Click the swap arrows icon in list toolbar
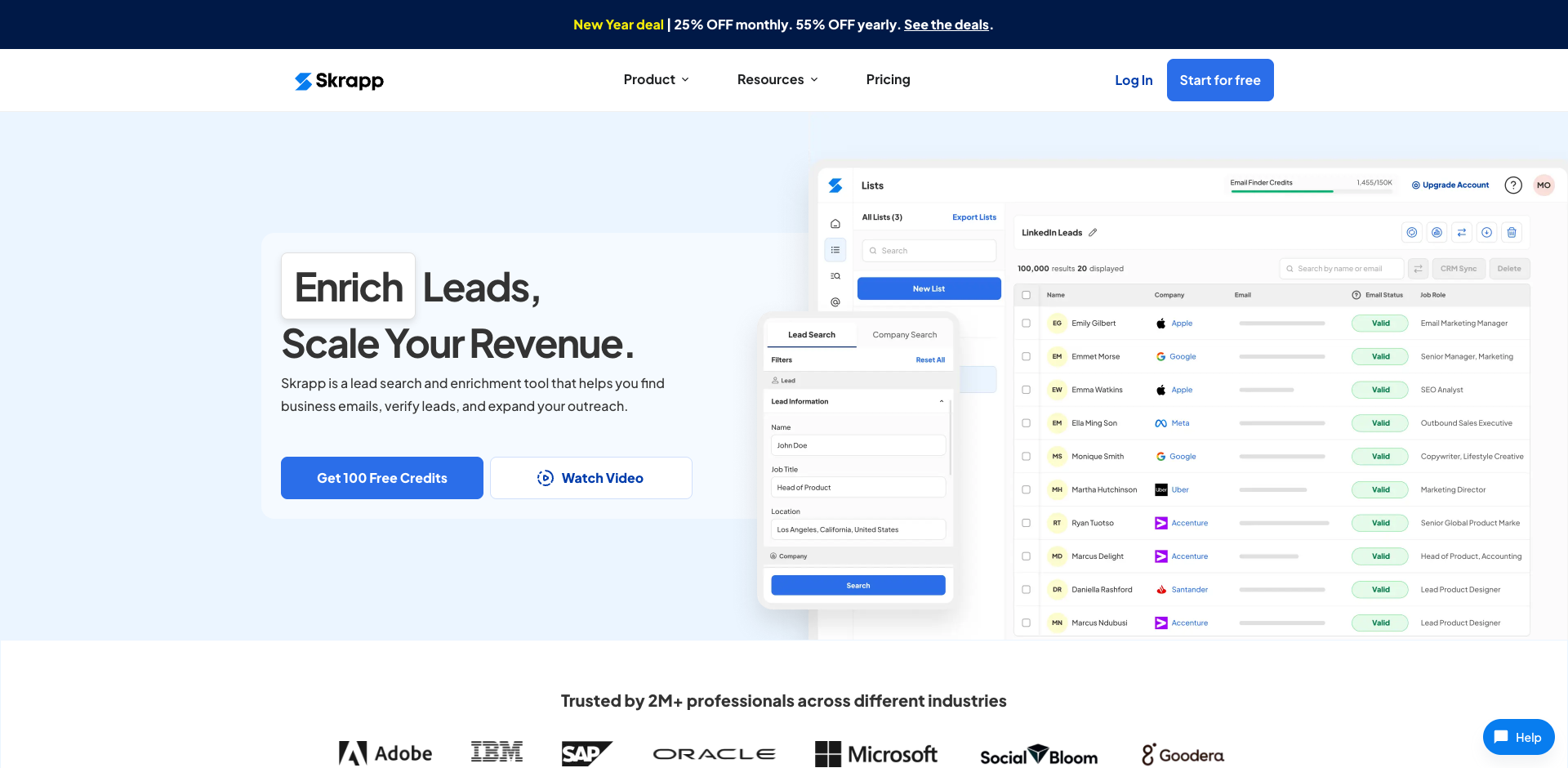This screenshot has height=768, width=1568. (1462, 233)
